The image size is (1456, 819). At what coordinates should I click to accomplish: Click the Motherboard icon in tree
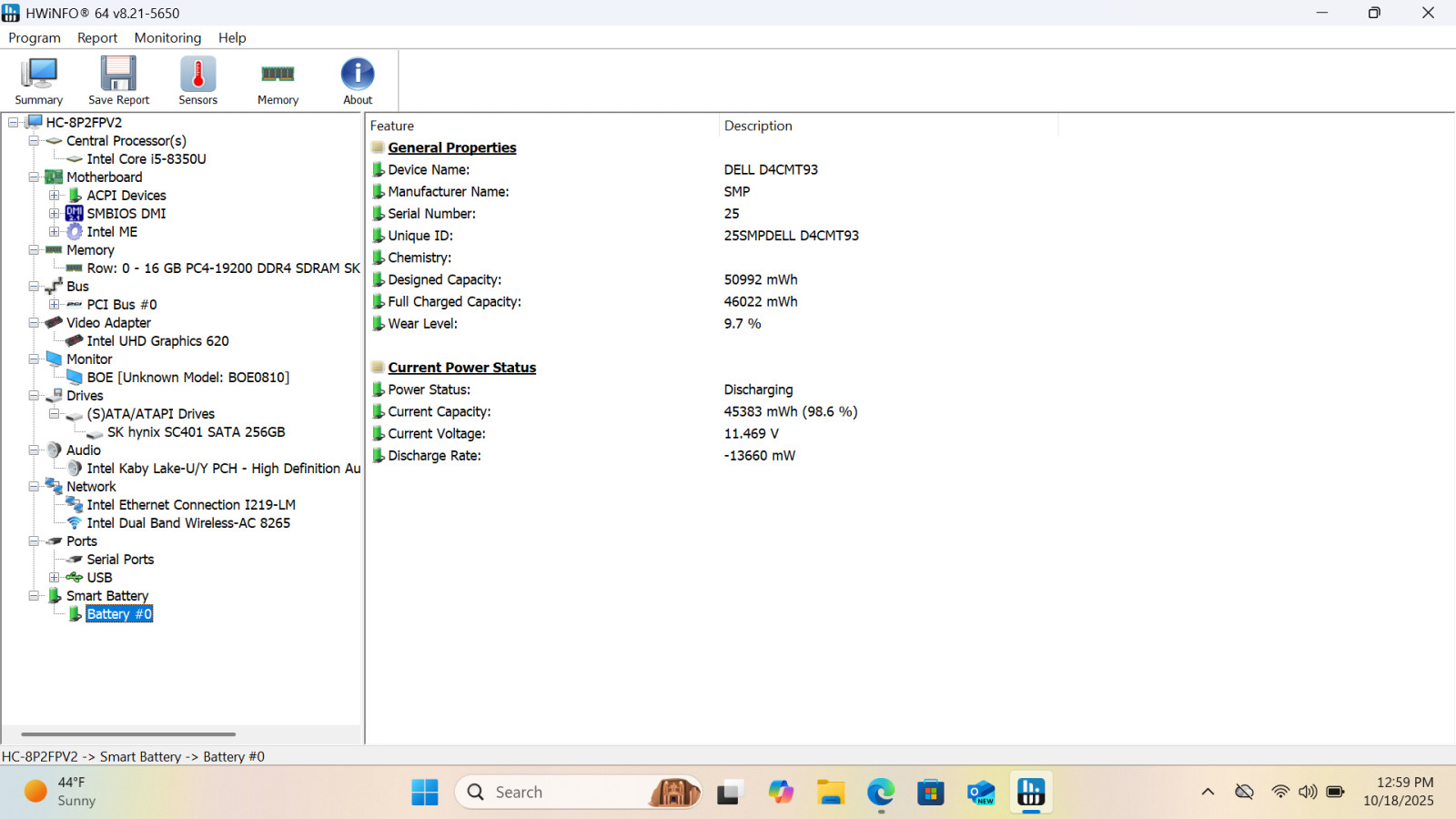pyautogui.click(x=54, y=177)
